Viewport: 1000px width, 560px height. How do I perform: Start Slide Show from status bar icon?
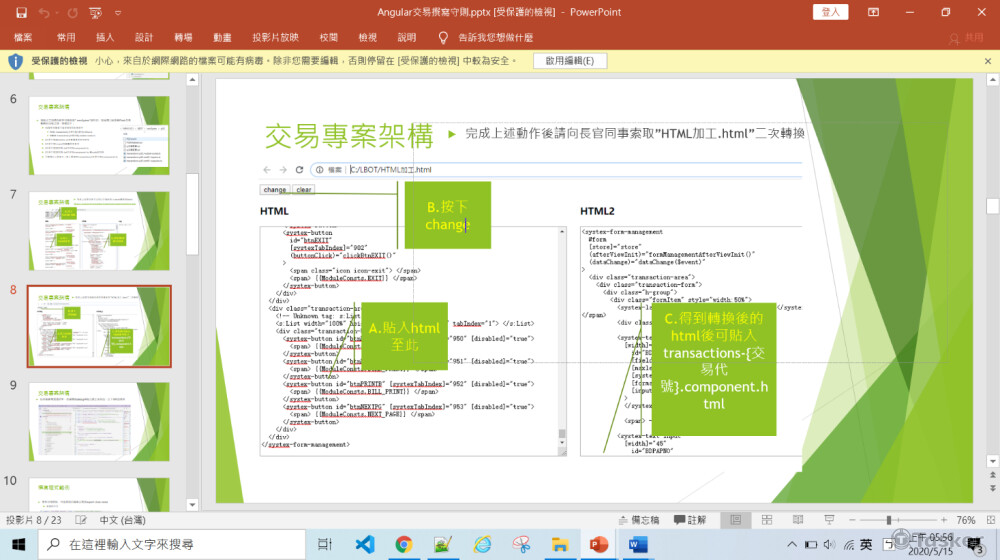coord(829,520)
